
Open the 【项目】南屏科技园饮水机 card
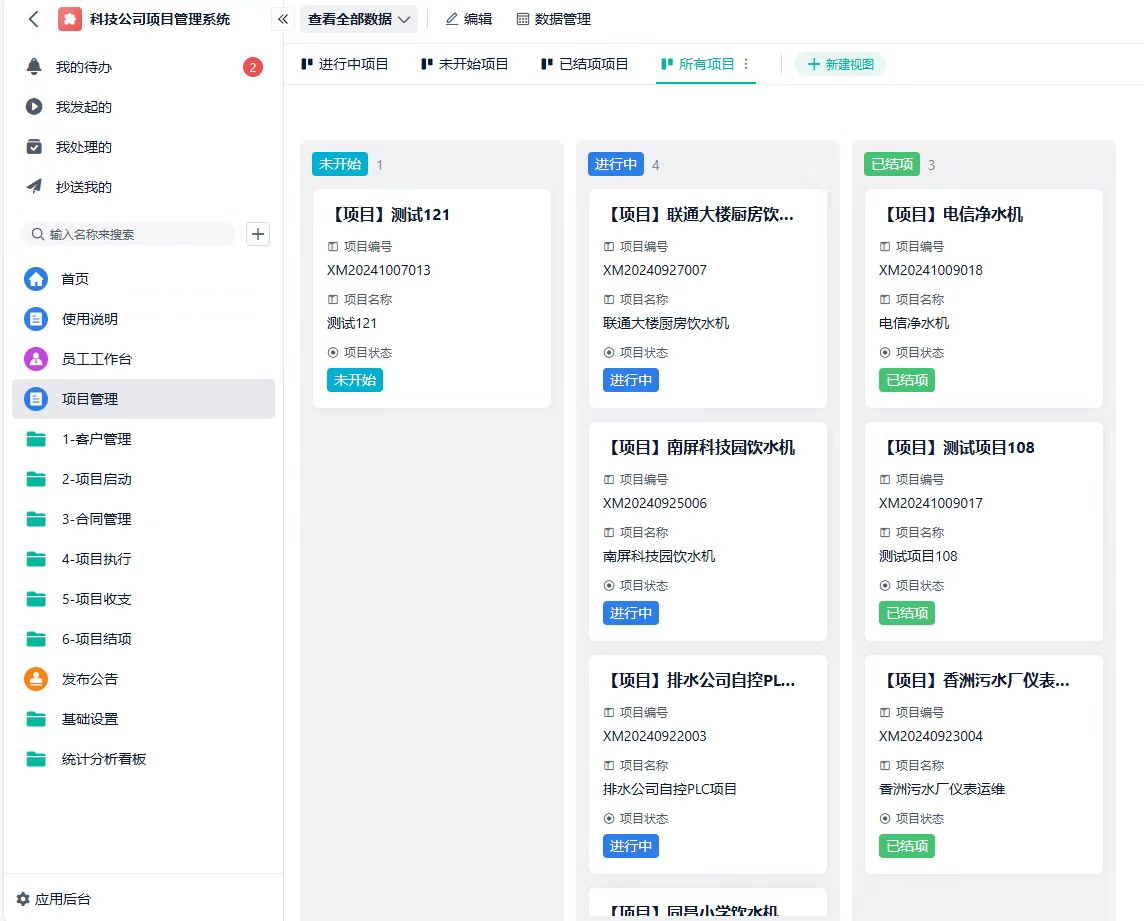click(x=708, y=531)
